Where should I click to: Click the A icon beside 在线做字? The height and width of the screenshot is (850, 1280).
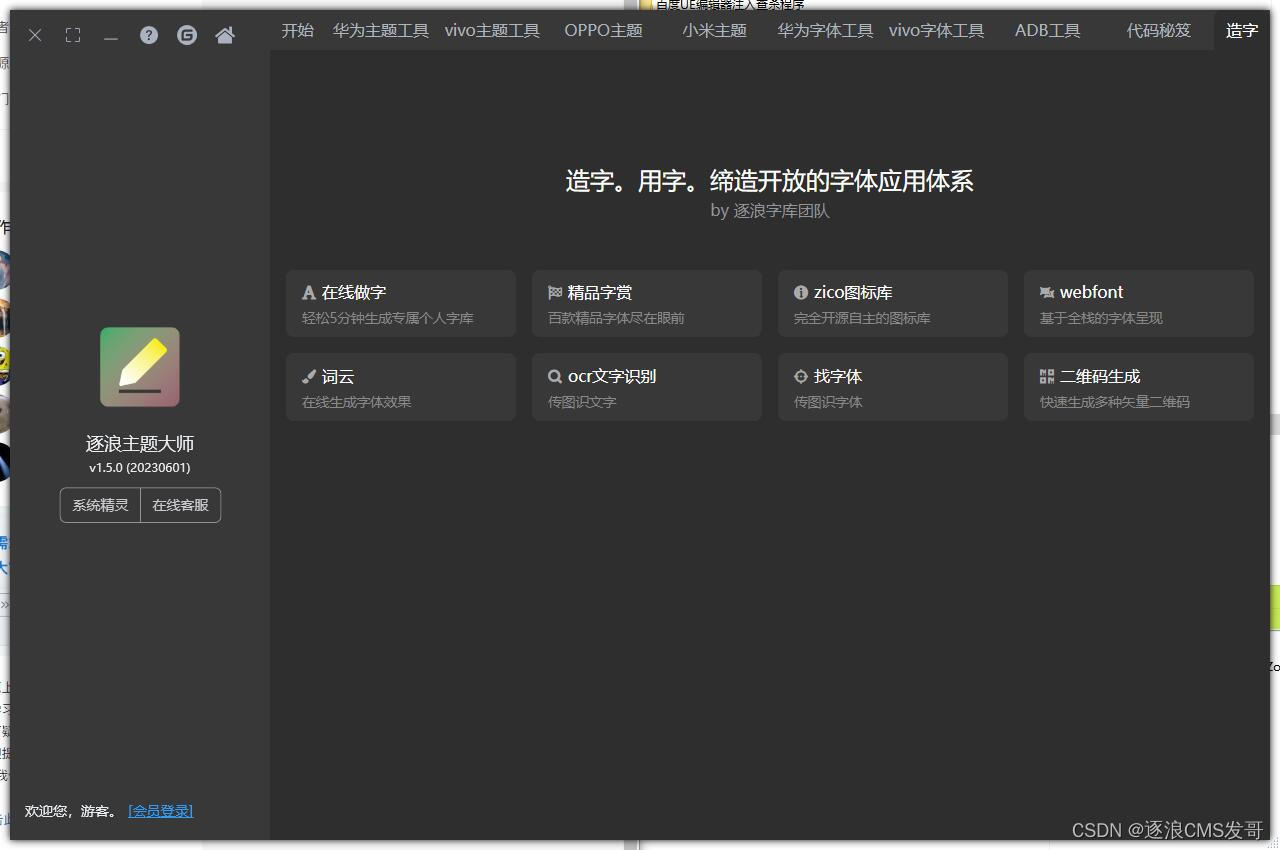309,293
